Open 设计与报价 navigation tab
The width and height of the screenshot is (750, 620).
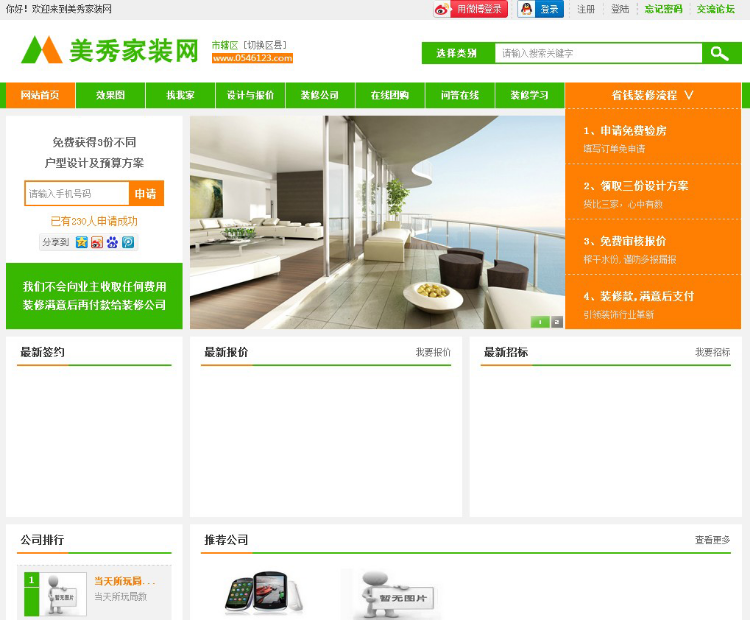pyautogui.click(x=250, y=95)
